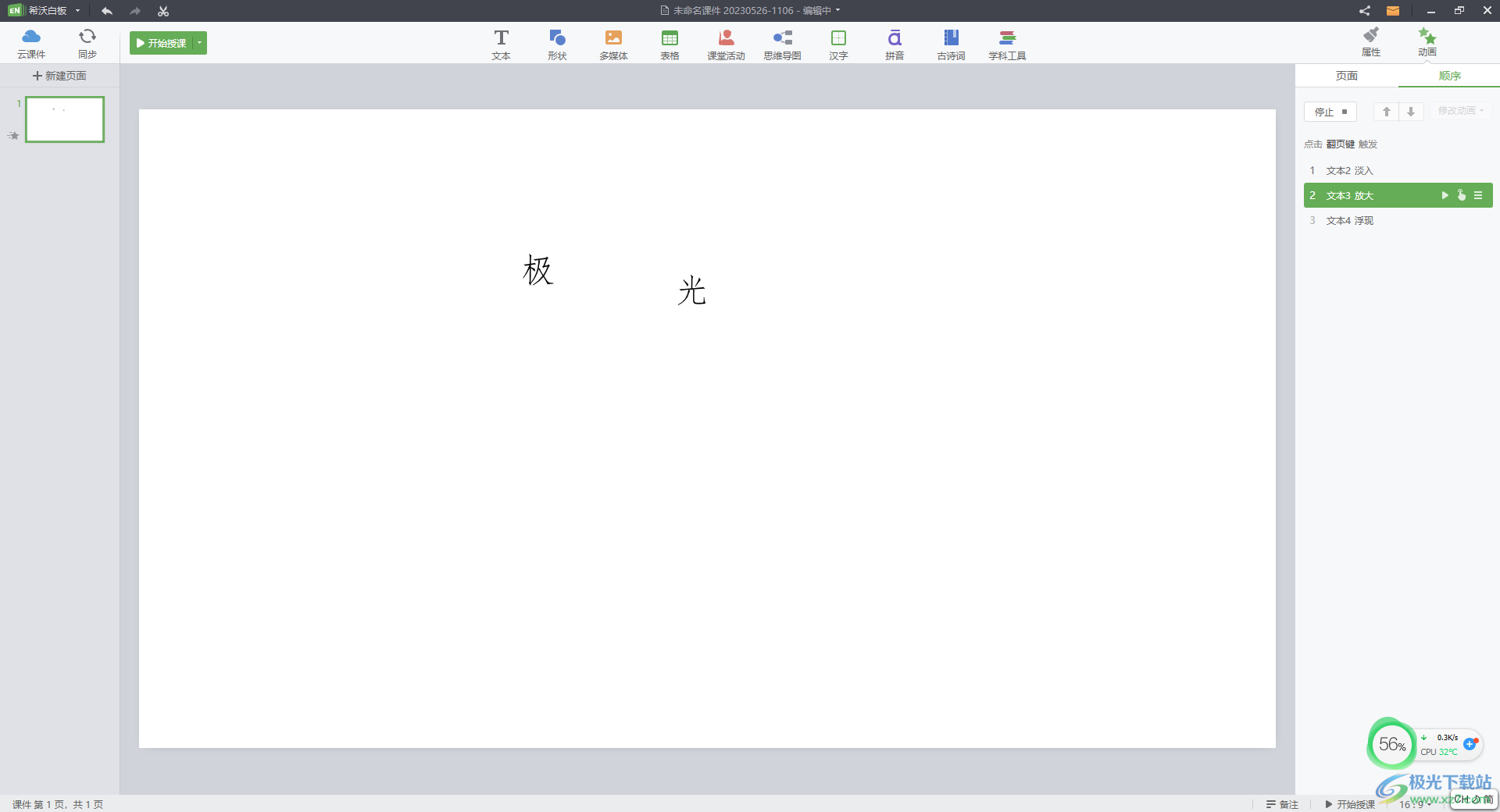Preview the 文本3 放大 animation with play icon
This screenshot has height=812, width=1500.
(1445, 195)
